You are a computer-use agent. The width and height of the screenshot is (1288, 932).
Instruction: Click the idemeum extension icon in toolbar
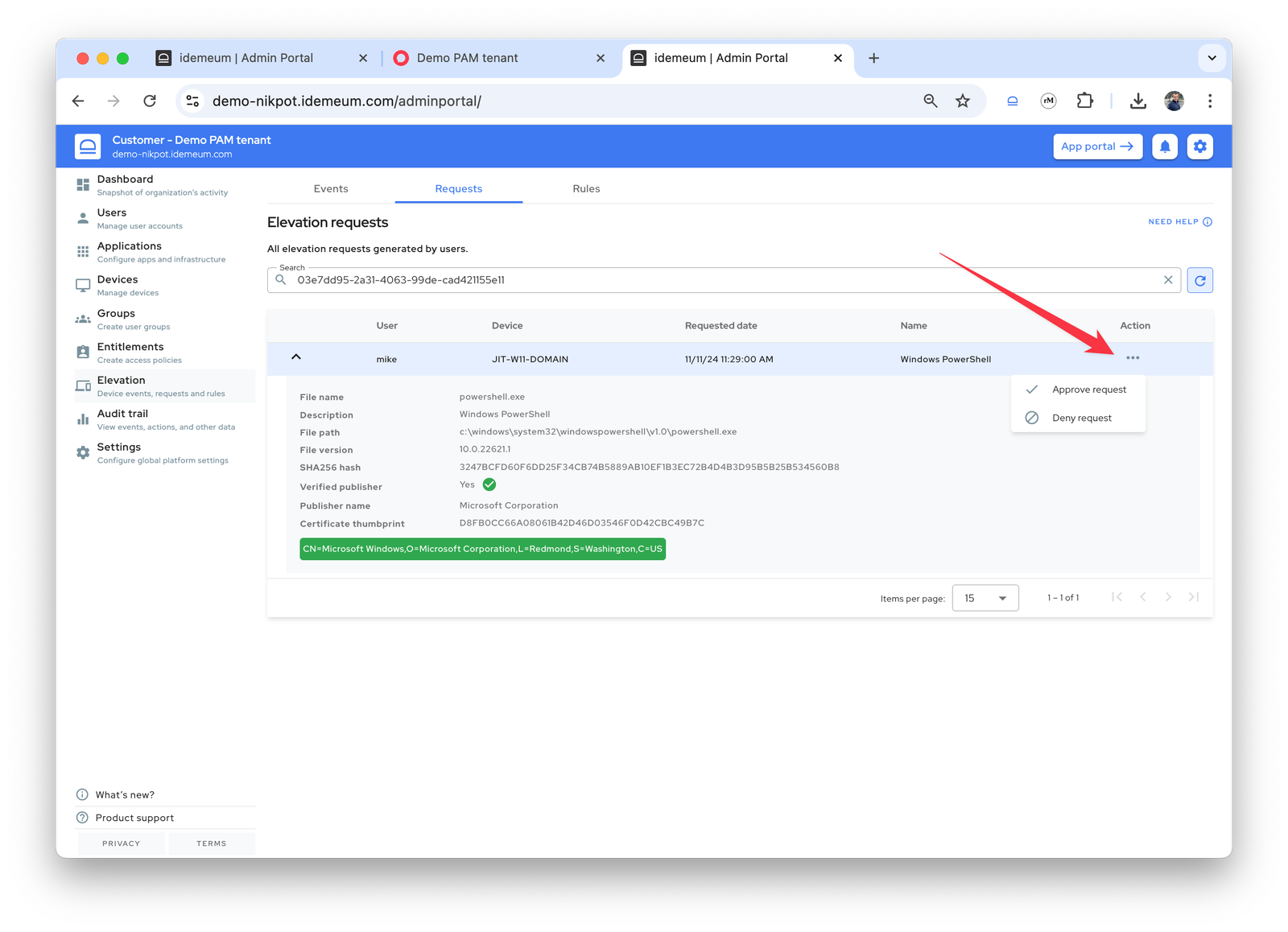pos(1013,101)
